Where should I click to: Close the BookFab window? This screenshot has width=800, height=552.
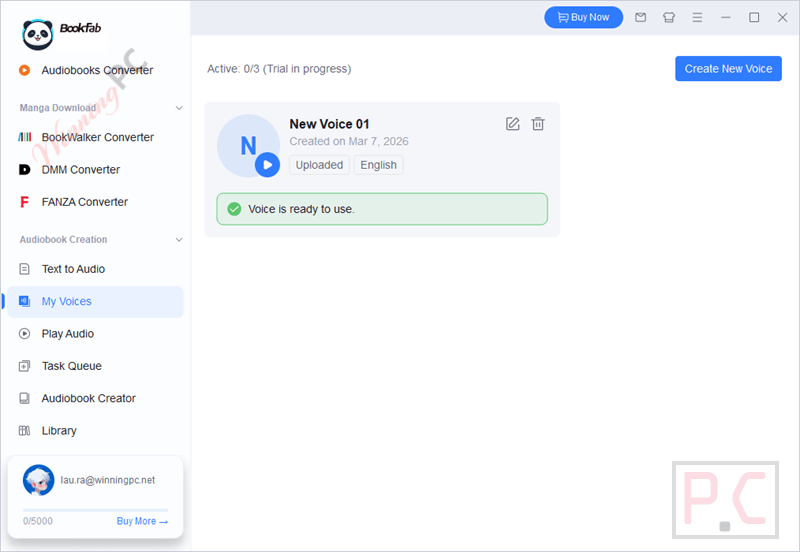click(782, 17)
